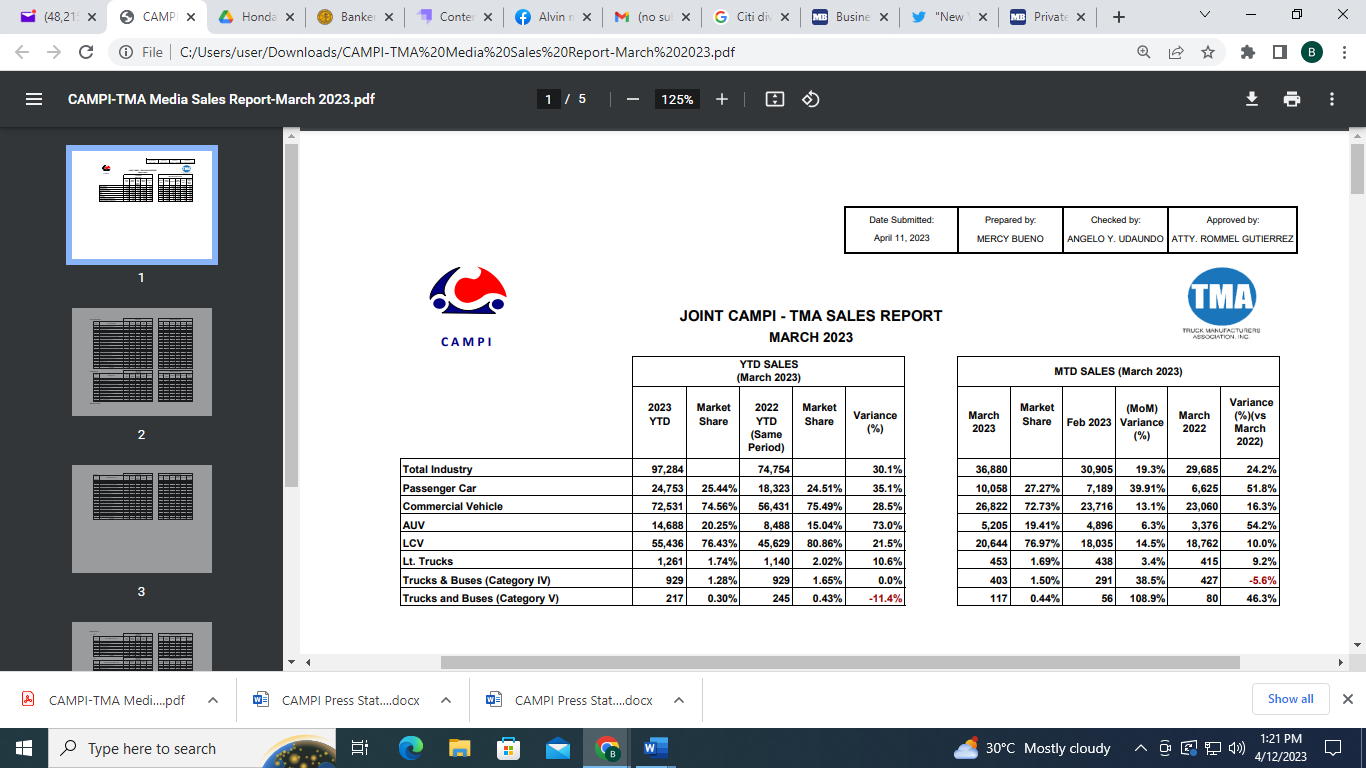
Task: Toggle the PDF sidebar menu icon
Action: [x=34, y=99]
